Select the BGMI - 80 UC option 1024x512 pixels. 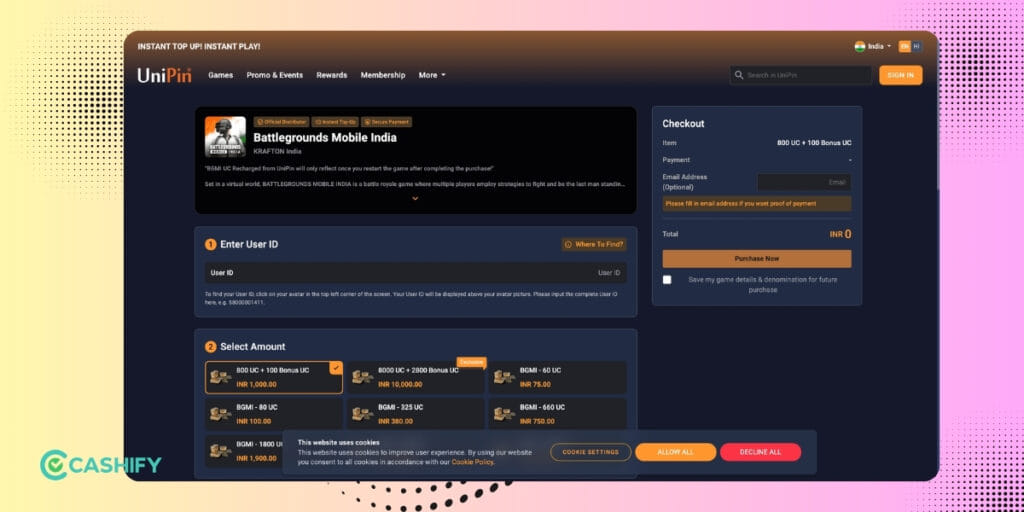tap(274, 414)
